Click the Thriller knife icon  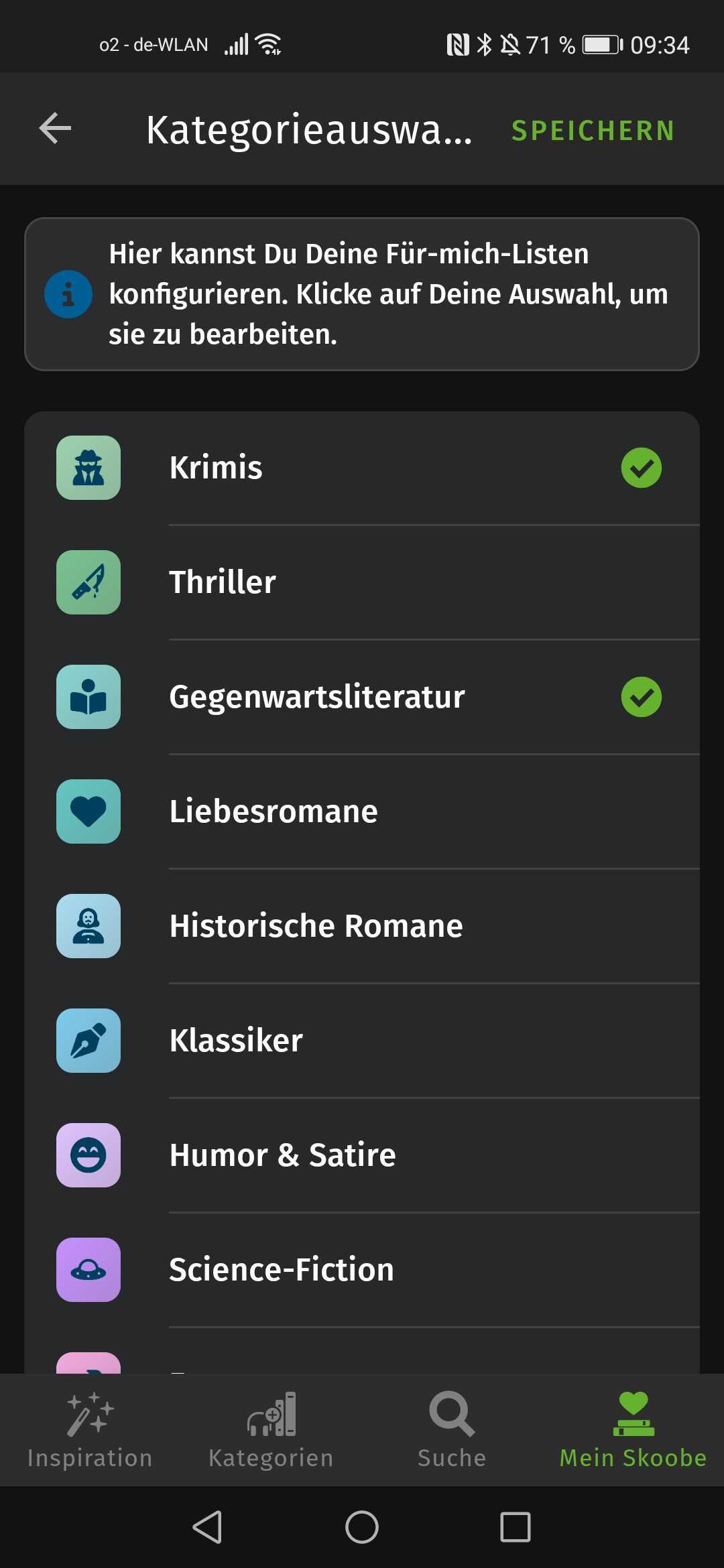88,582
